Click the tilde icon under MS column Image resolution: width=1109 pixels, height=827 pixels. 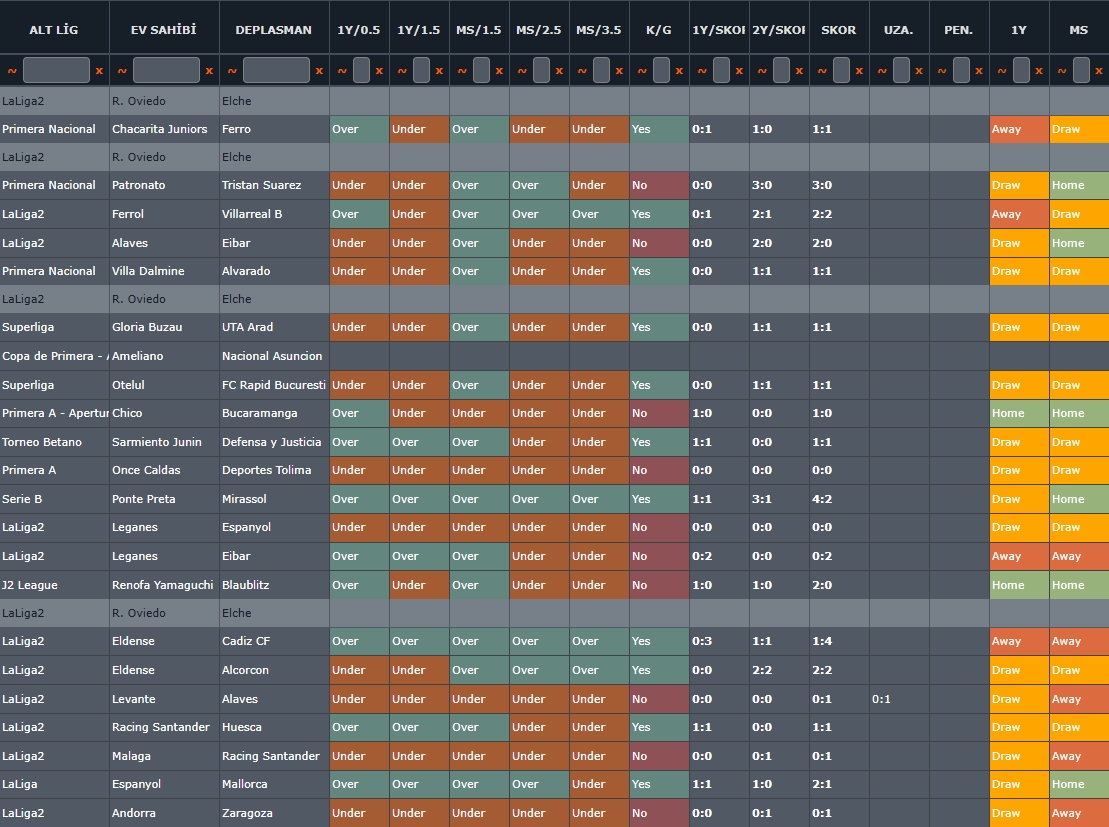pyautogui.click(x=1062, y=71)
